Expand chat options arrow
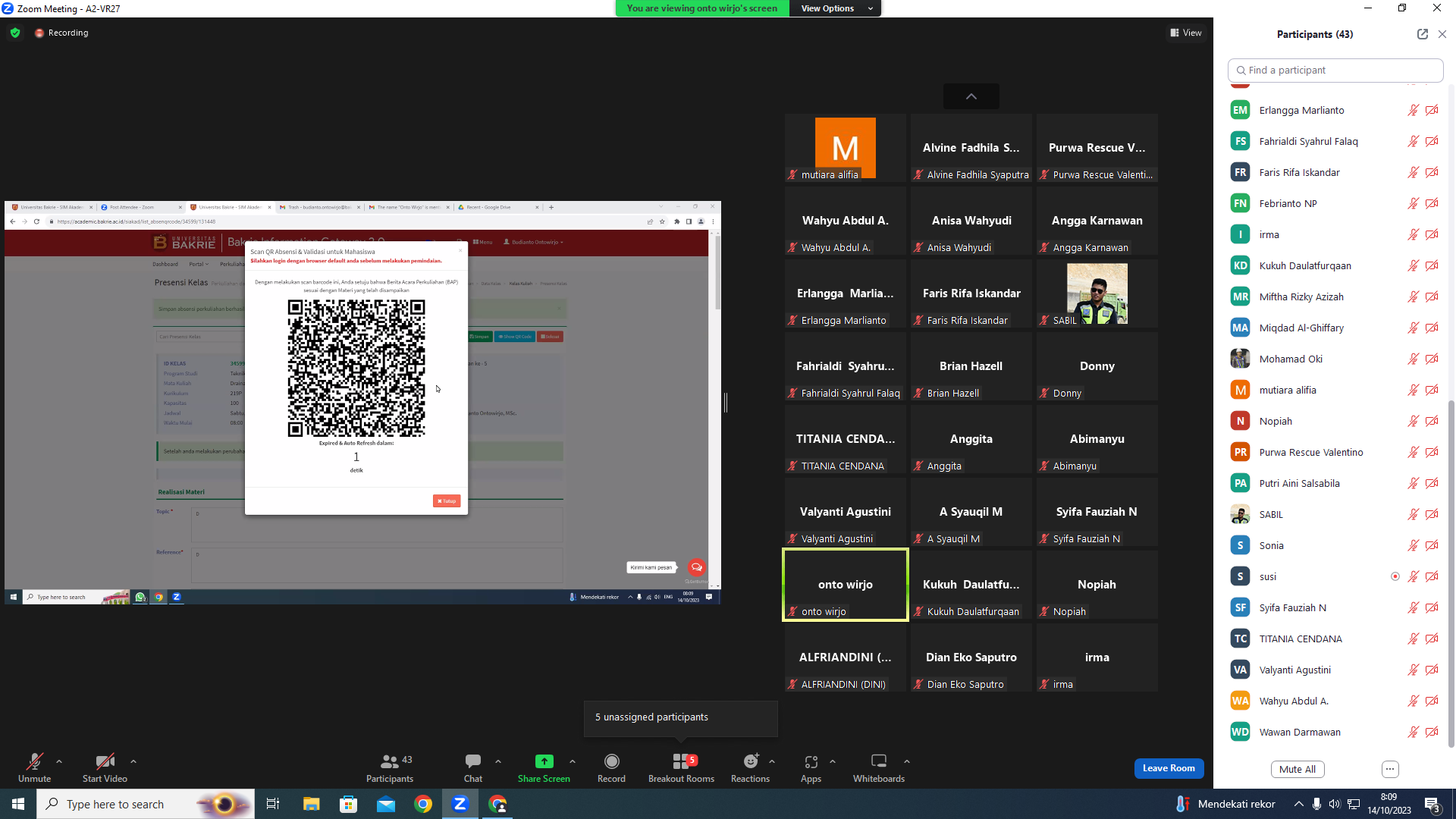The width and height of the screenshot is (1456, 819). pyautogui.click(x=498, y=761)
